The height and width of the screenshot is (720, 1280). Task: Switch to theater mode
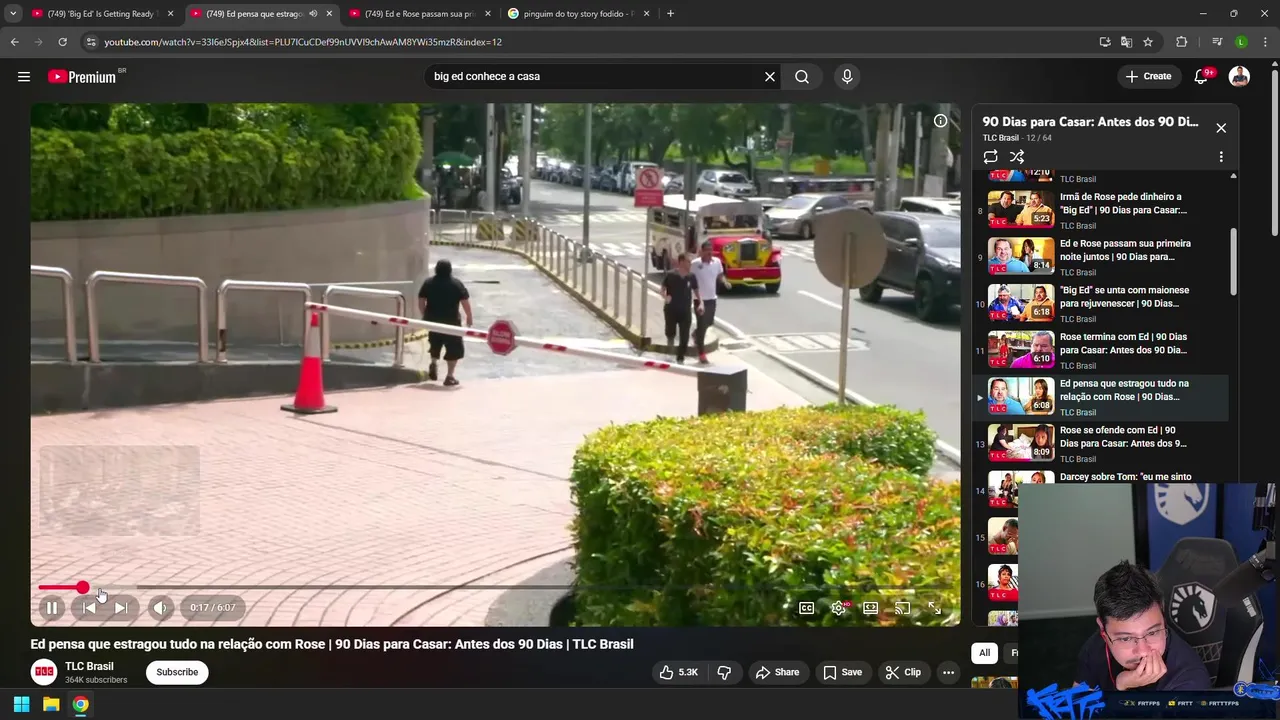click(871, 607)
